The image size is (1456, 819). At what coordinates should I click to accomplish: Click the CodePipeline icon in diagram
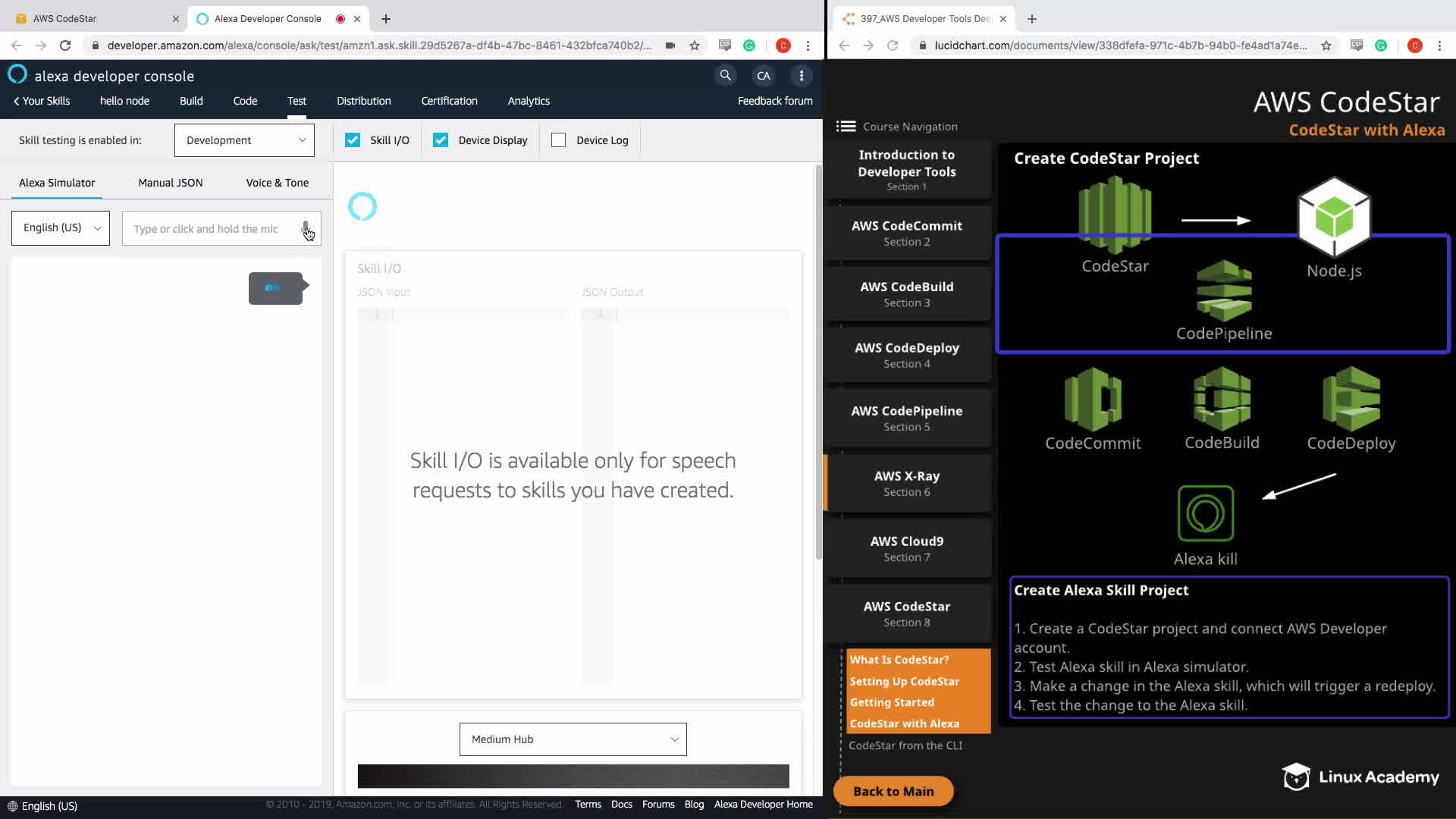click(x=1224, y=291)
